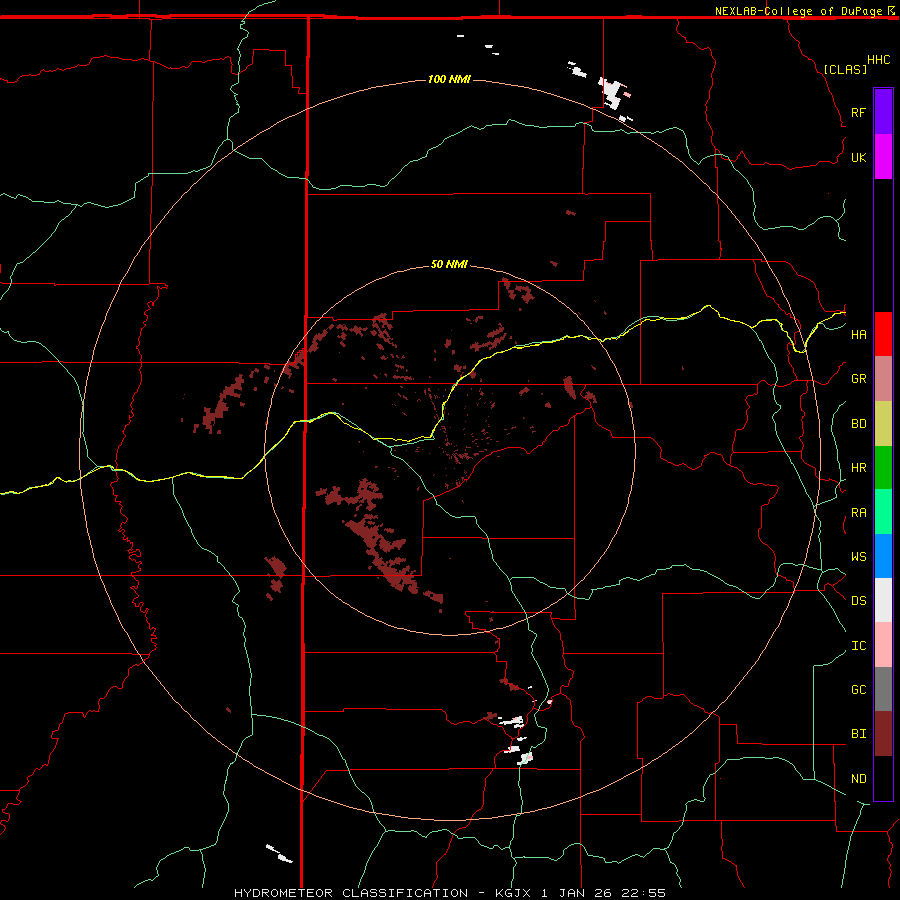Click the RF purple legend swatch
The height and width of the screenshot is (900, 900).
883,111
